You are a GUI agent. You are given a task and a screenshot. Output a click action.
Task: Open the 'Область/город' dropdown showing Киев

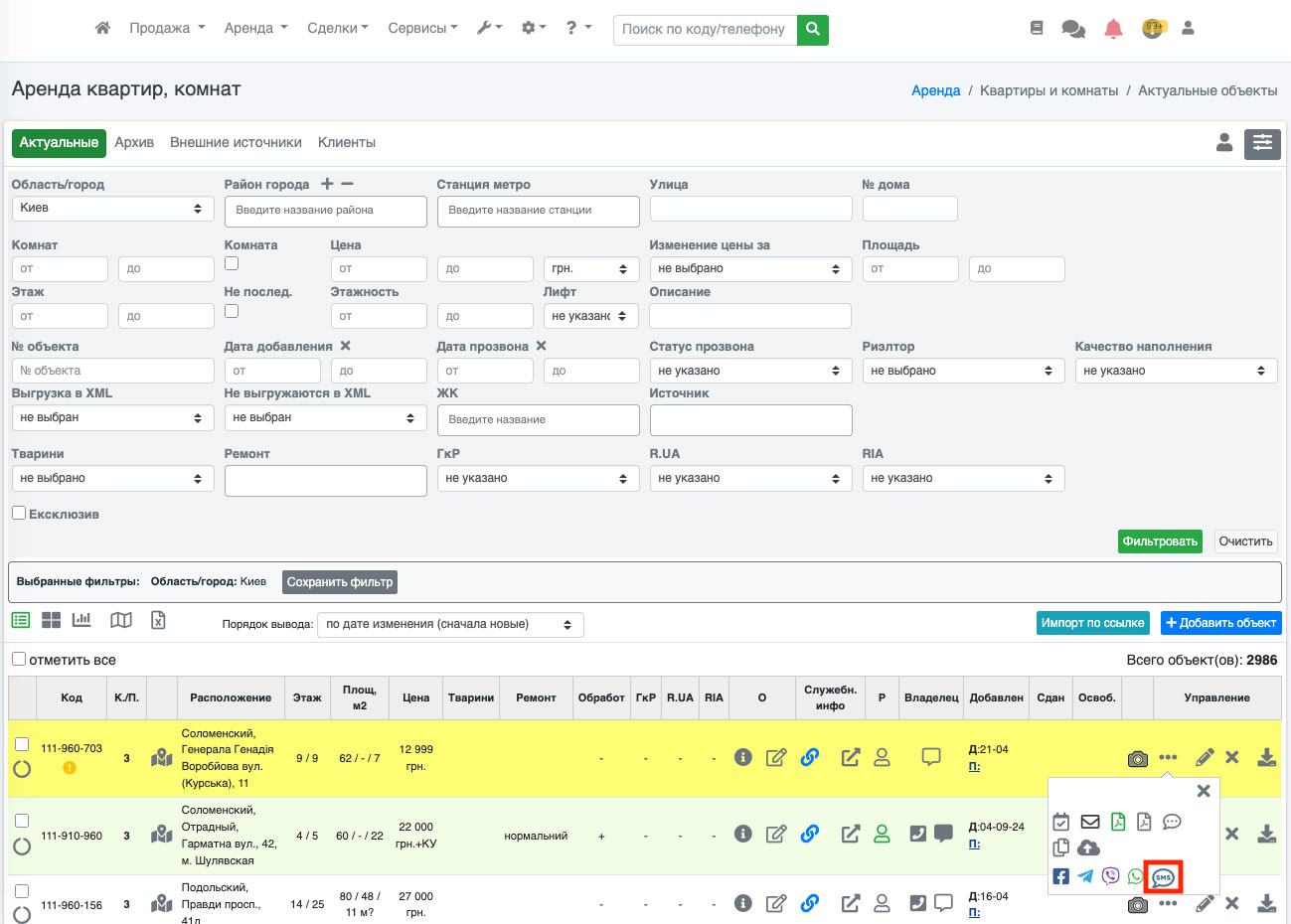pyautogui.click(x=112, y=209)
